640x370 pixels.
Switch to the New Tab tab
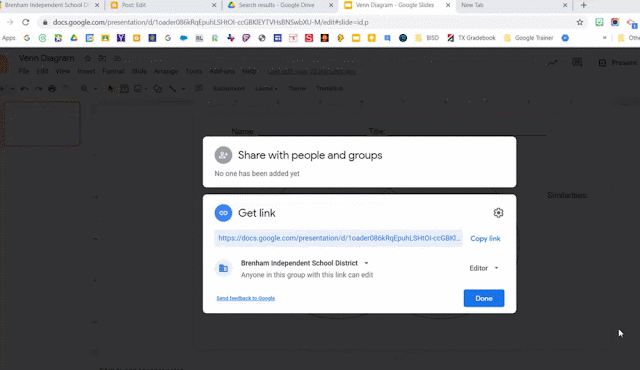point(513,5)
